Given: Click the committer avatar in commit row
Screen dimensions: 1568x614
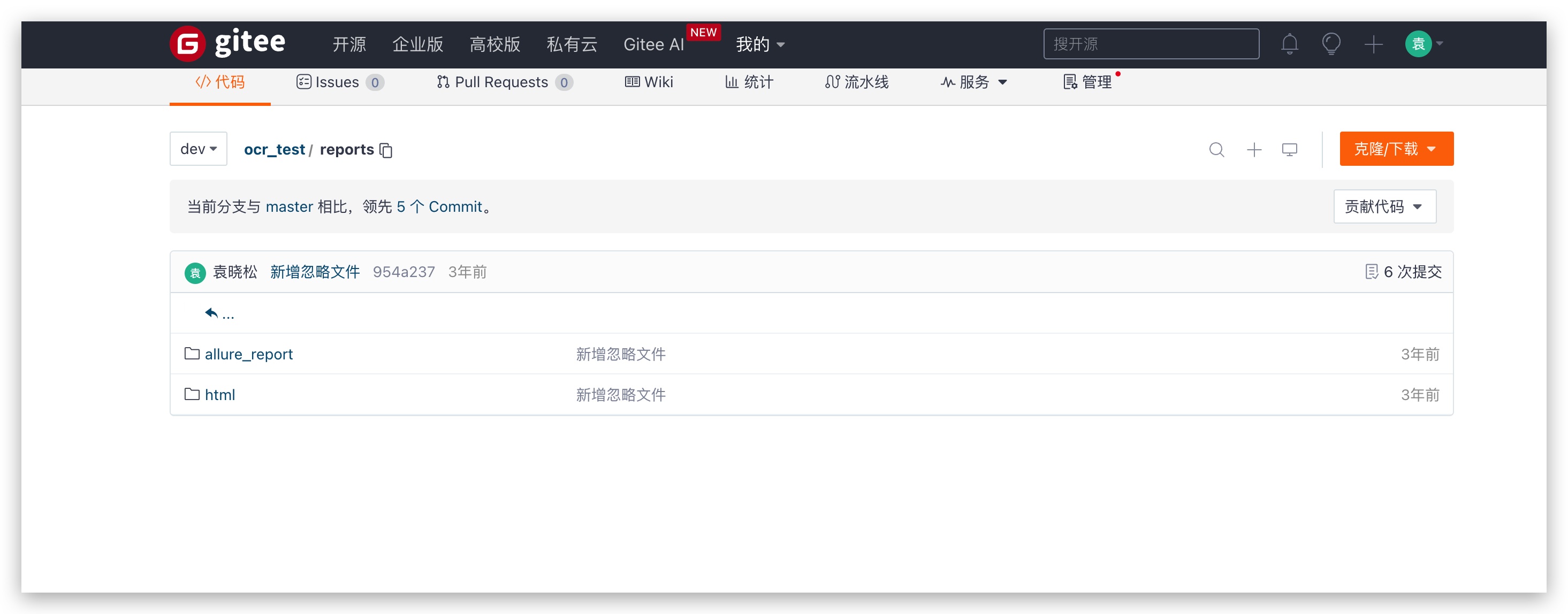Looking at the screenshot, I should click(x=195, y=272).
